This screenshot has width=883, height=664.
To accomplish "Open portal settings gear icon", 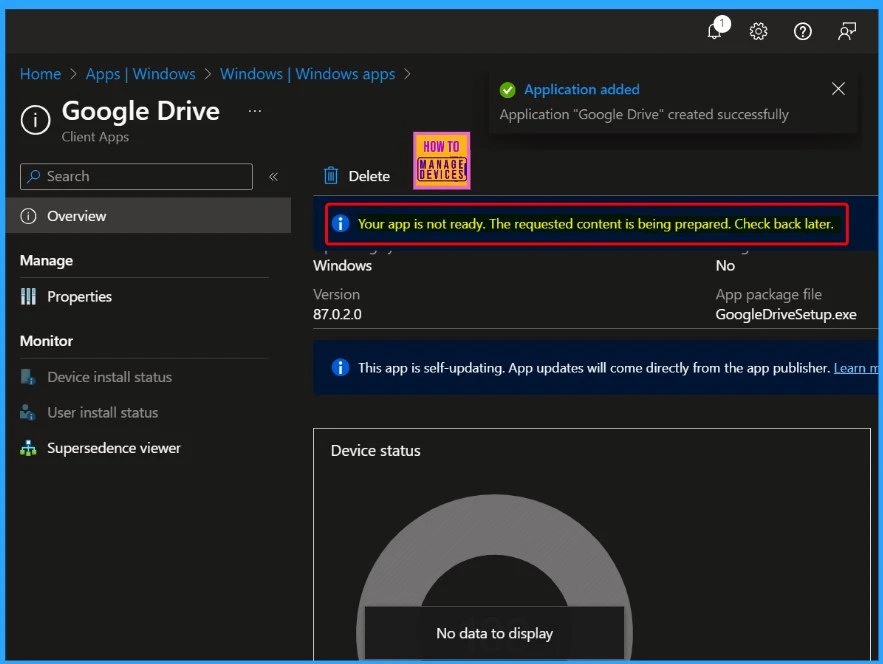I will [758, 31].
